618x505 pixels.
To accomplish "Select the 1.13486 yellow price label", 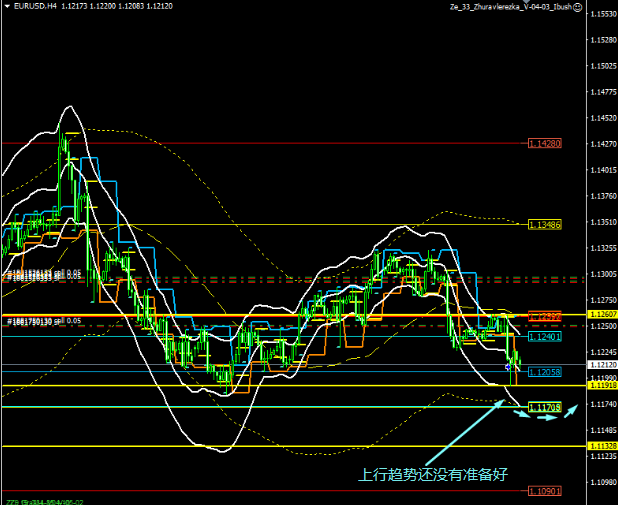I will pos(544,225).
